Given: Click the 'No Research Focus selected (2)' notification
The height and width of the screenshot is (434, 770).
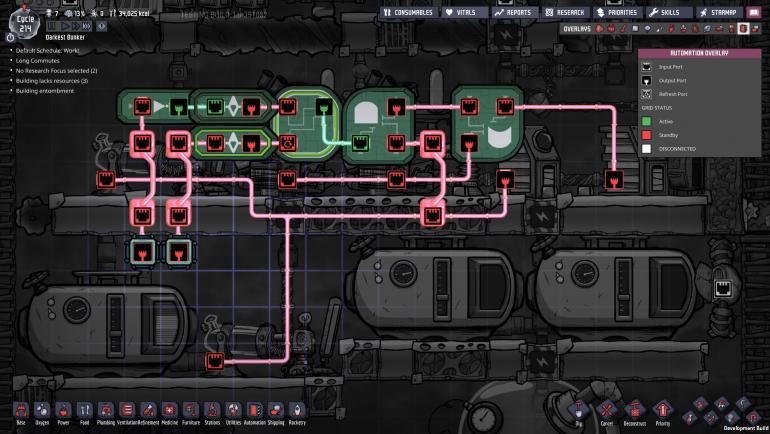Looking at the screenshot, I should [56, 71].
